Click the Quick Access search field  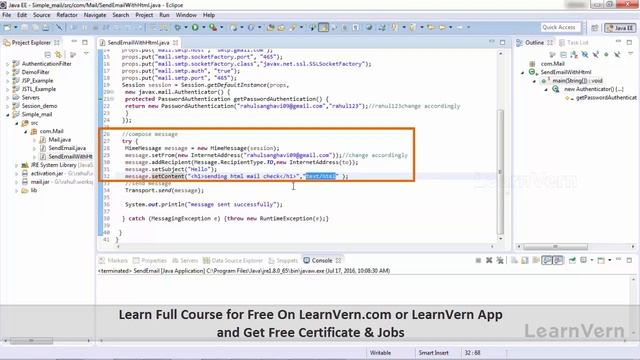click(x=560, y=27)
